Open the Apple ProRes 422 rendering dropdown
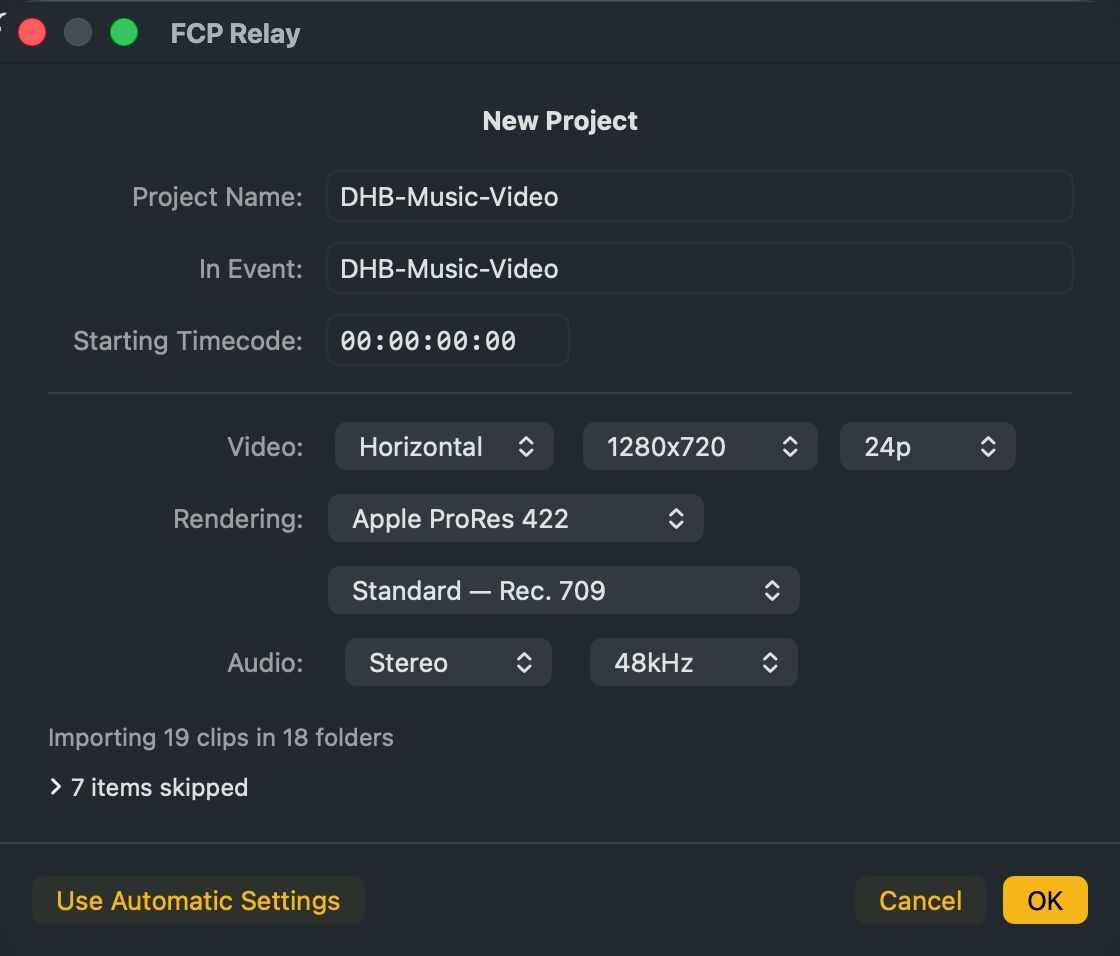This screenshot has width=1120, height=956. (x=516, y=519)
